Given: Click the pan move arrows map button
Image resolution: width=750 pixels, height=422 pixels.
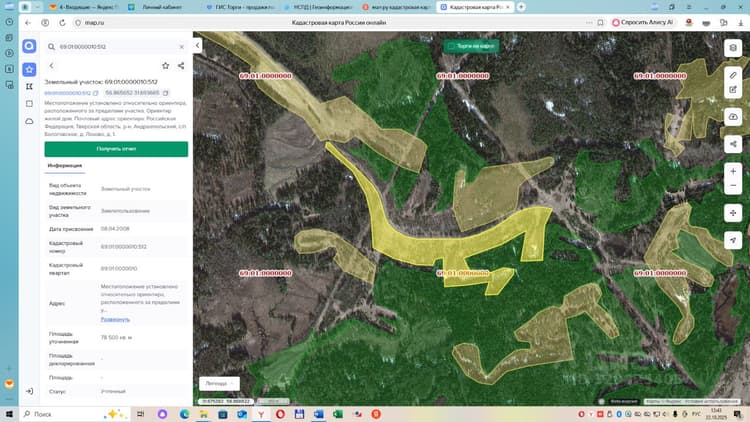Looking at the screenshot, I should pos(733,213).
